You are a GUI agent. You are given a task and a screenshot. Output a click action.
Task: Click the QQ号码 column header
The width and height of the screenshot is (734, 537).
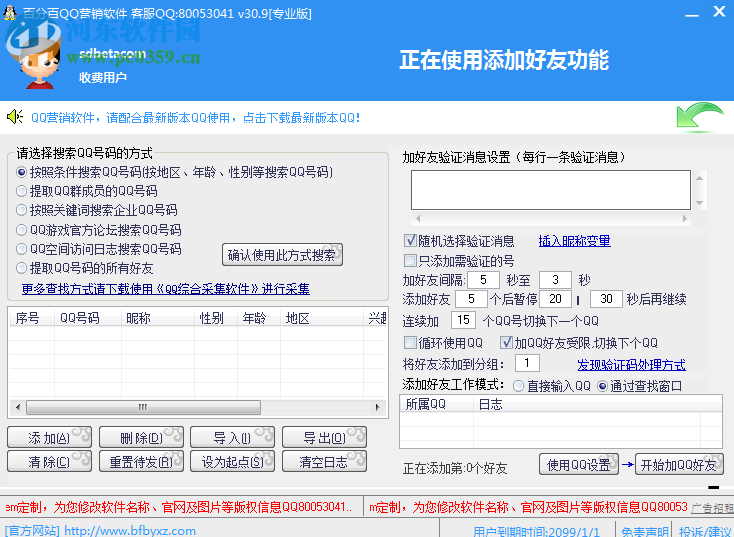88,318
